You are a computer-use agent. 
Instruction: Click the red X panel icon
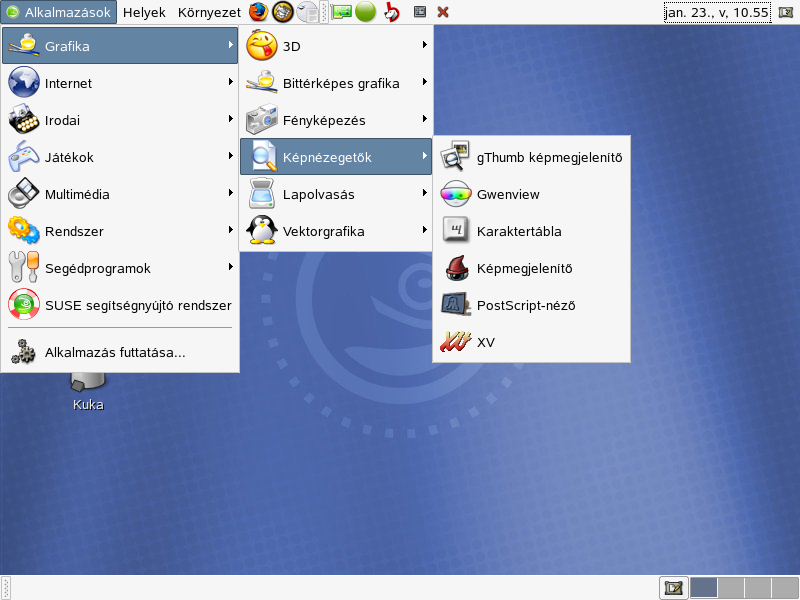[443, 12]
